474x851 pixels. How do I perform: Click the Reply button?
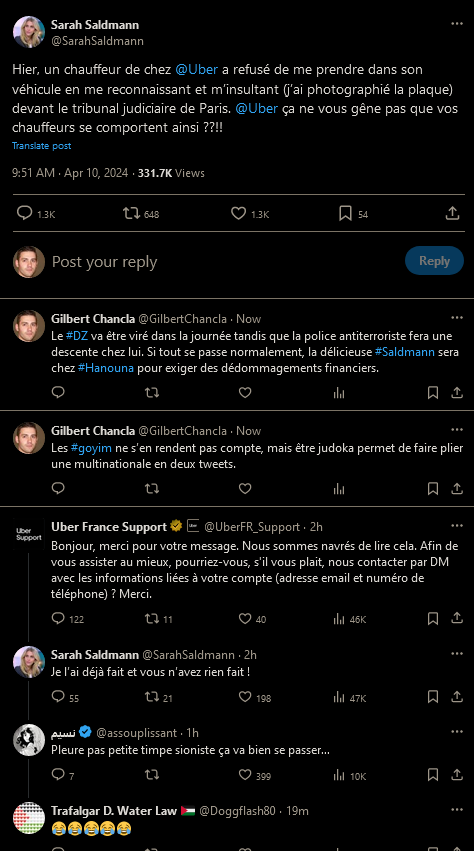(x=434, y=261)
